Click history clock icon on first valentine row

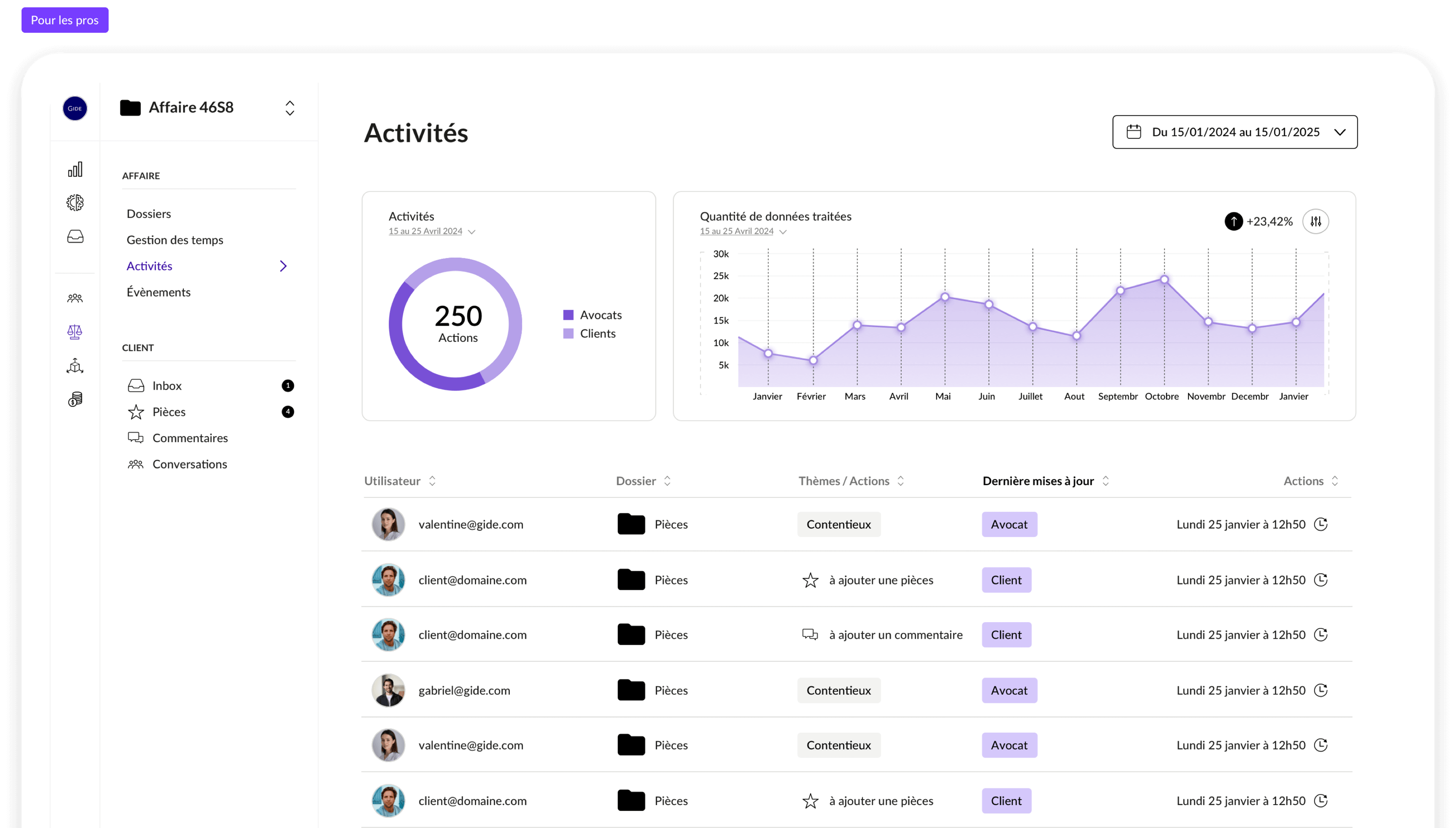click(1320, 524)
